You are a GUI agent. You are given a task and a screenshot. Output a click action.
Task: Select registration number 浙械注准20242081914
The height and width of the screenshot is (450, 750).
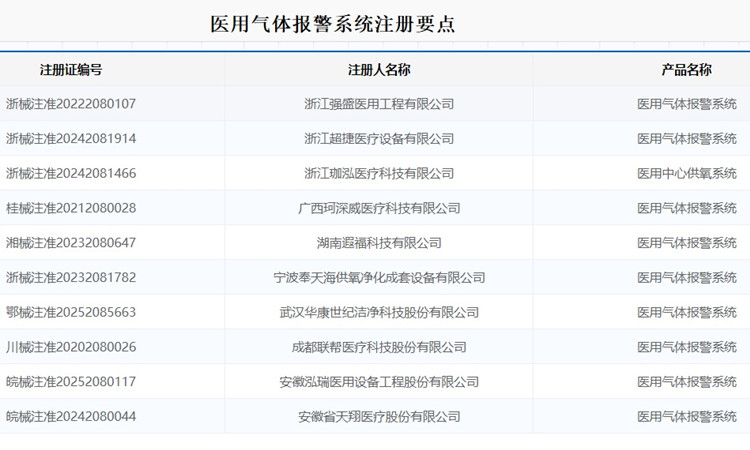pyautogui.click(x=71, y=139)
